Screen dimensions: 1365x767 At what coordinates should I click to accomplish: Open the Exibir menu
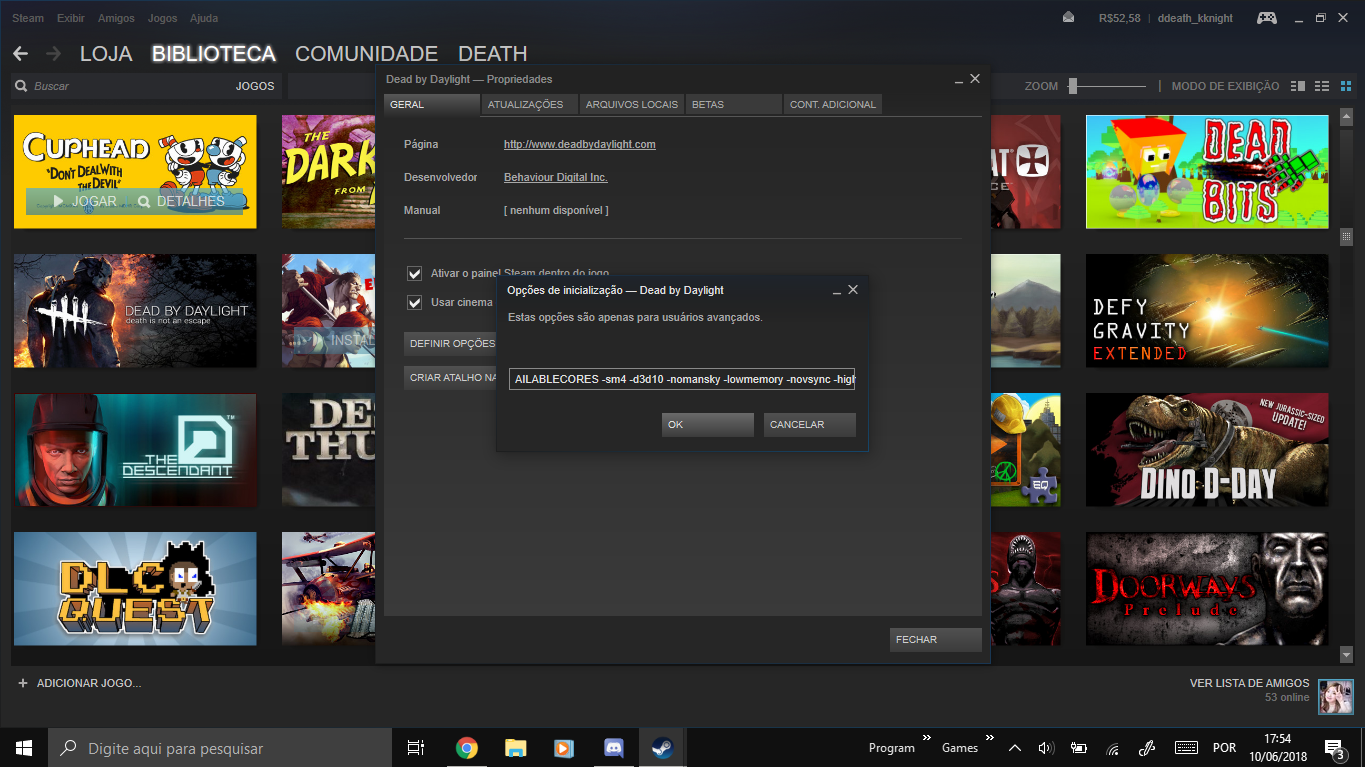pos(71,18)
